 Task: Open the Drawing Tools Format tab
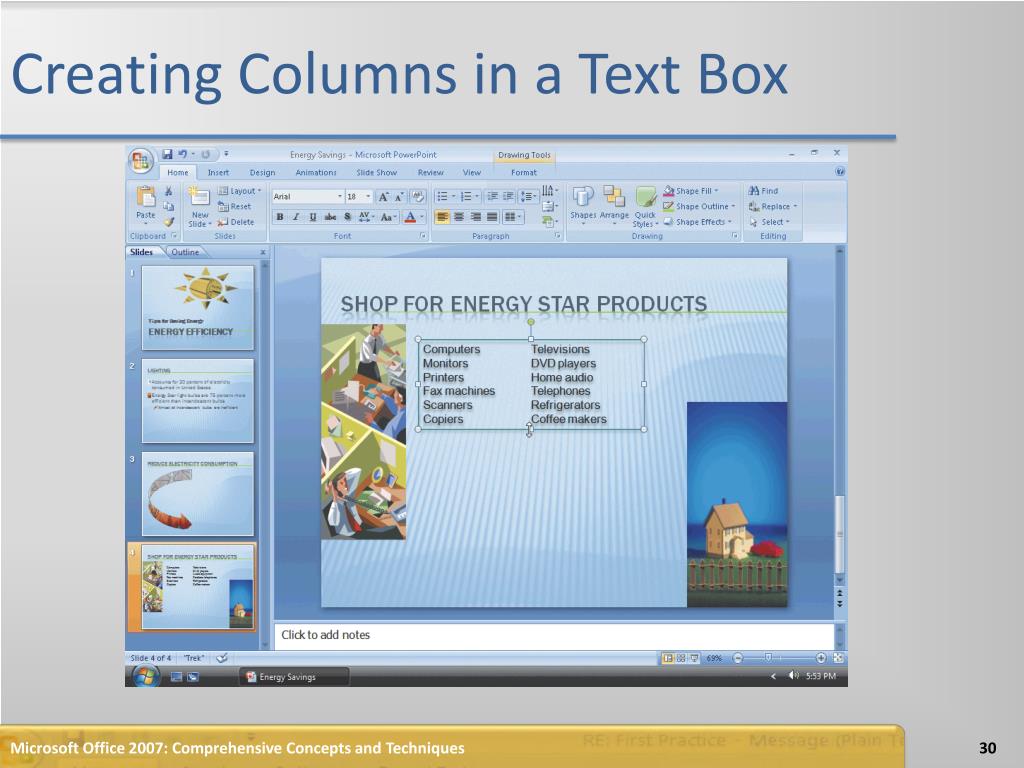[524, 172]
